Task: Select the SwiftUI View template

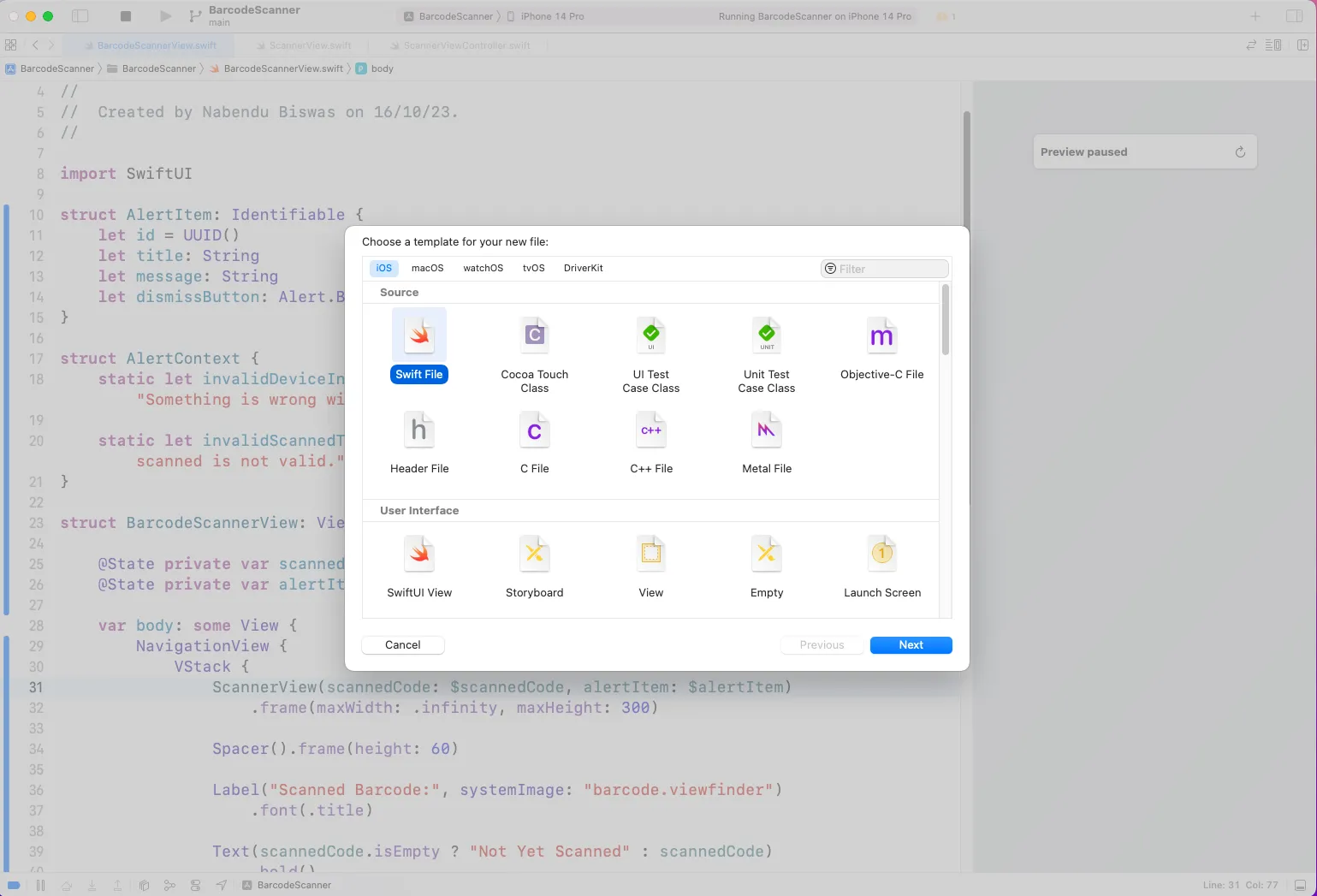Action: tap(419, 566)
